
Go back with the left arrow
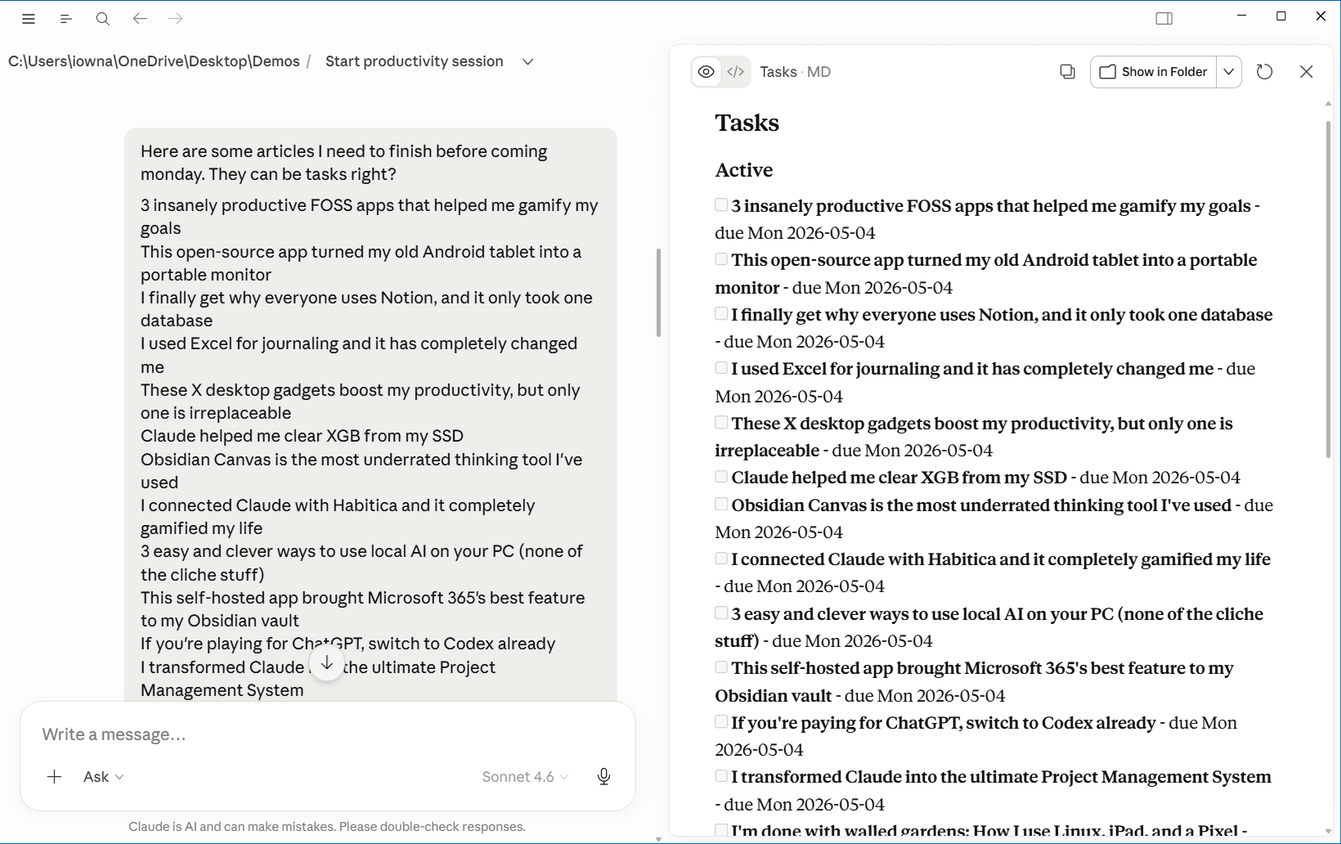(x=140, y=19)
